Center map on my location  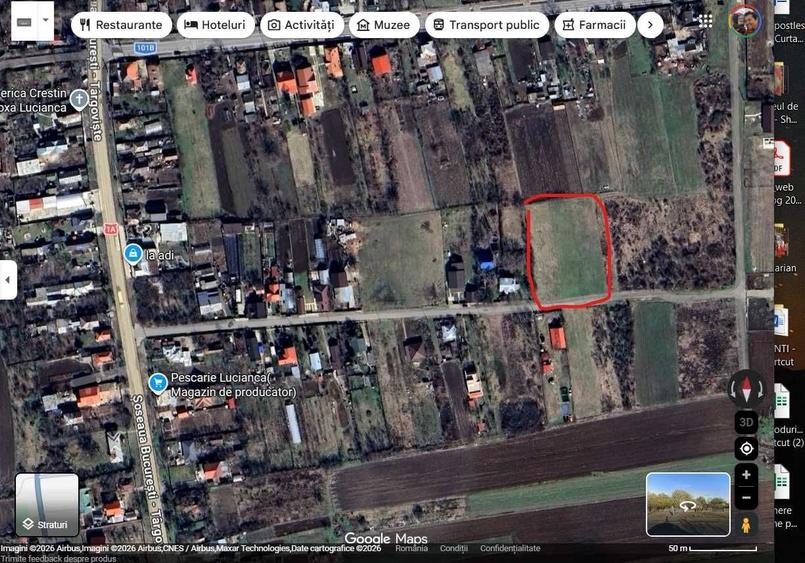coord(746,449)
